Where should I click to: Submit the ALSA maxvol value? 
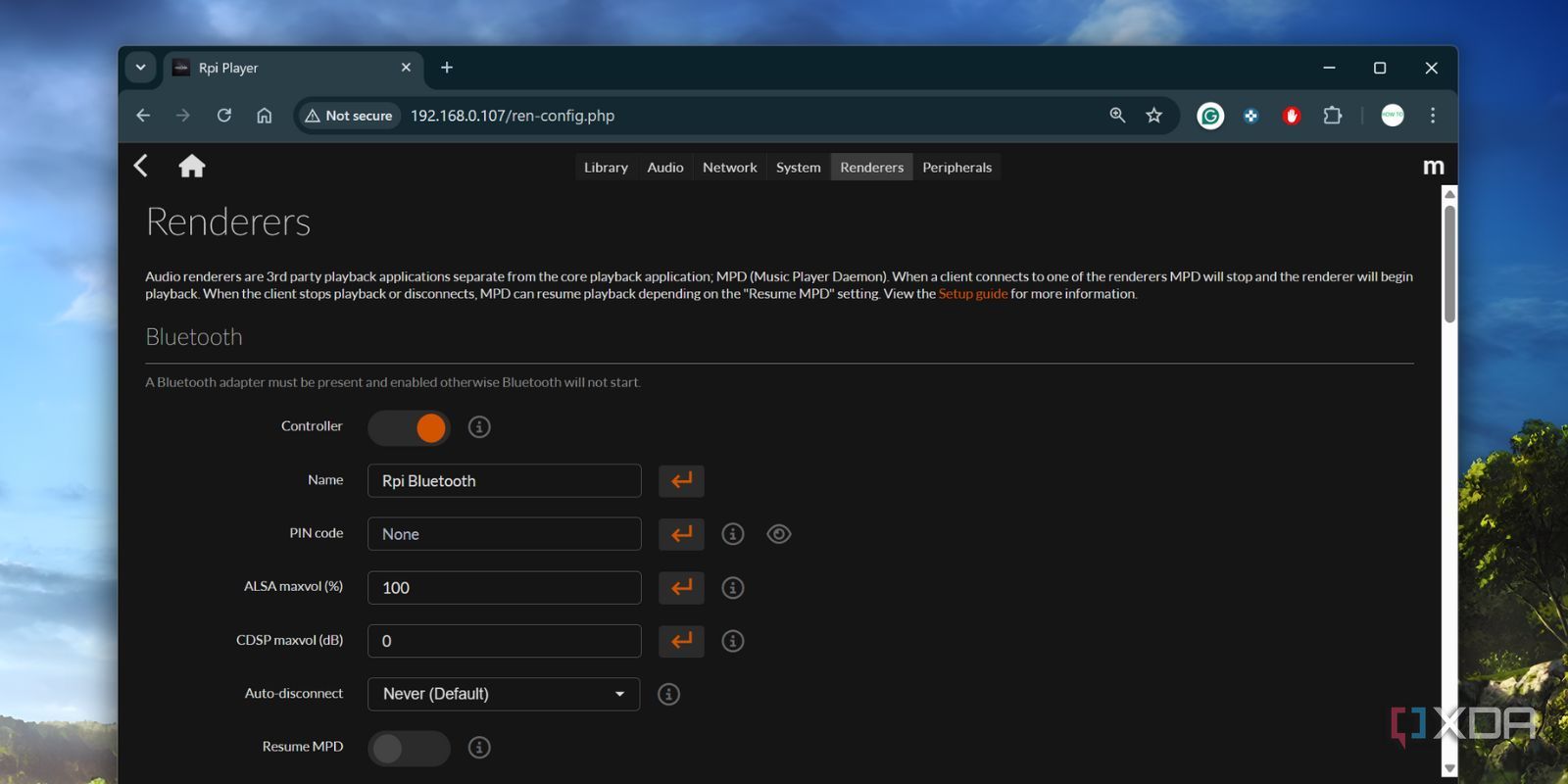[681, 587]
